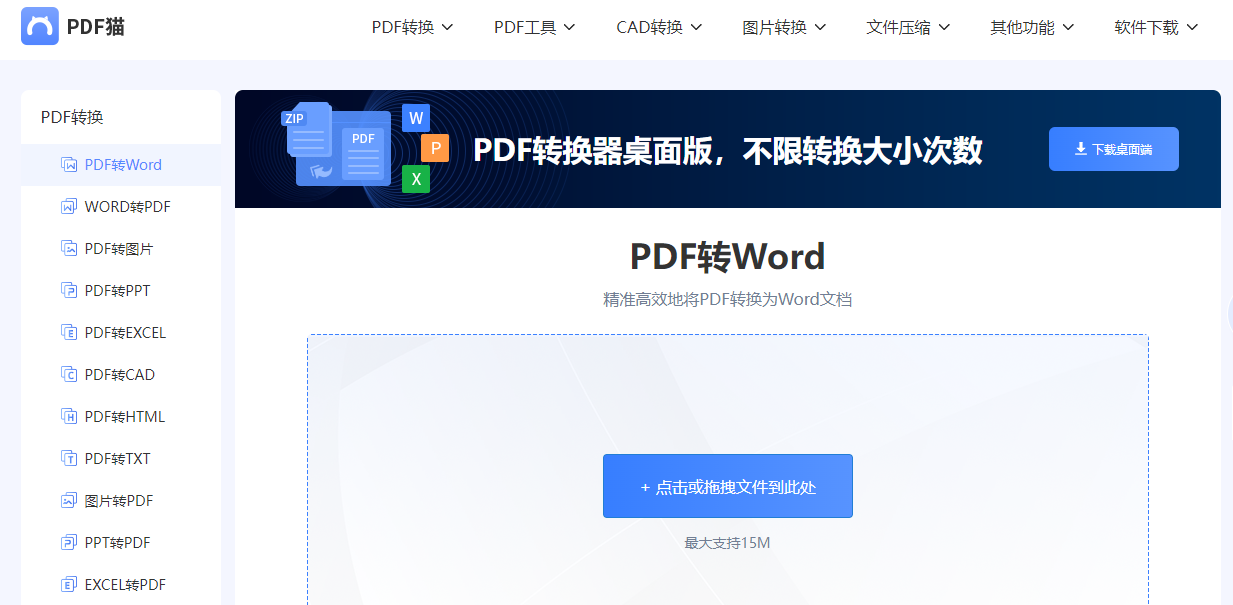Screen dimensions: 1233x605
Task: Select EXCEL转PDF in the sidebar
Action: point(121,585)
